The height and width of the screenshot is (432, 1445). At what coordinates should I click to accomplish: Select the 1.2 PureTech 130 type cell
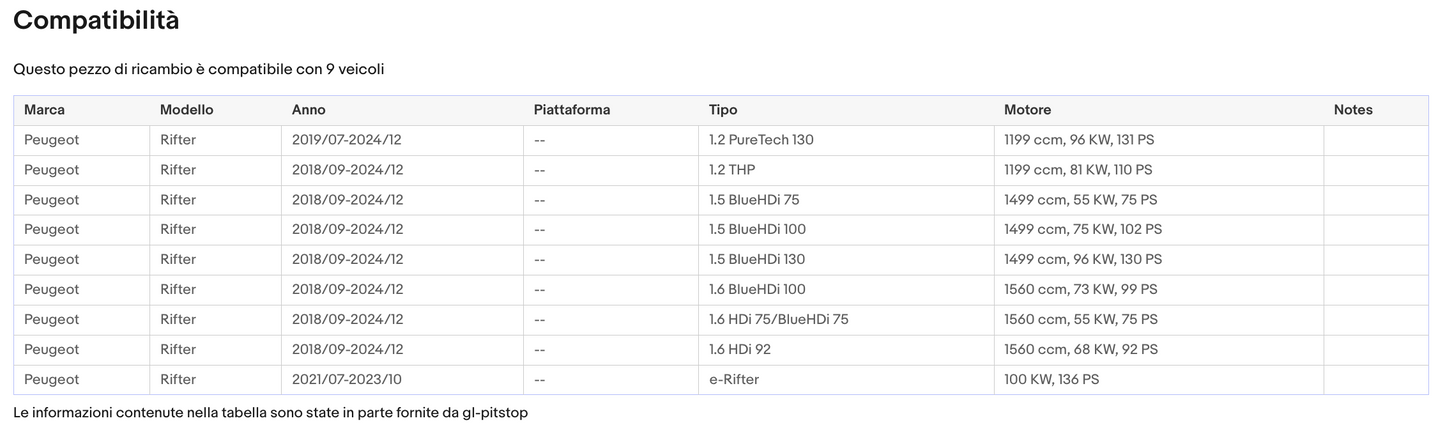(x=761, y=140)
